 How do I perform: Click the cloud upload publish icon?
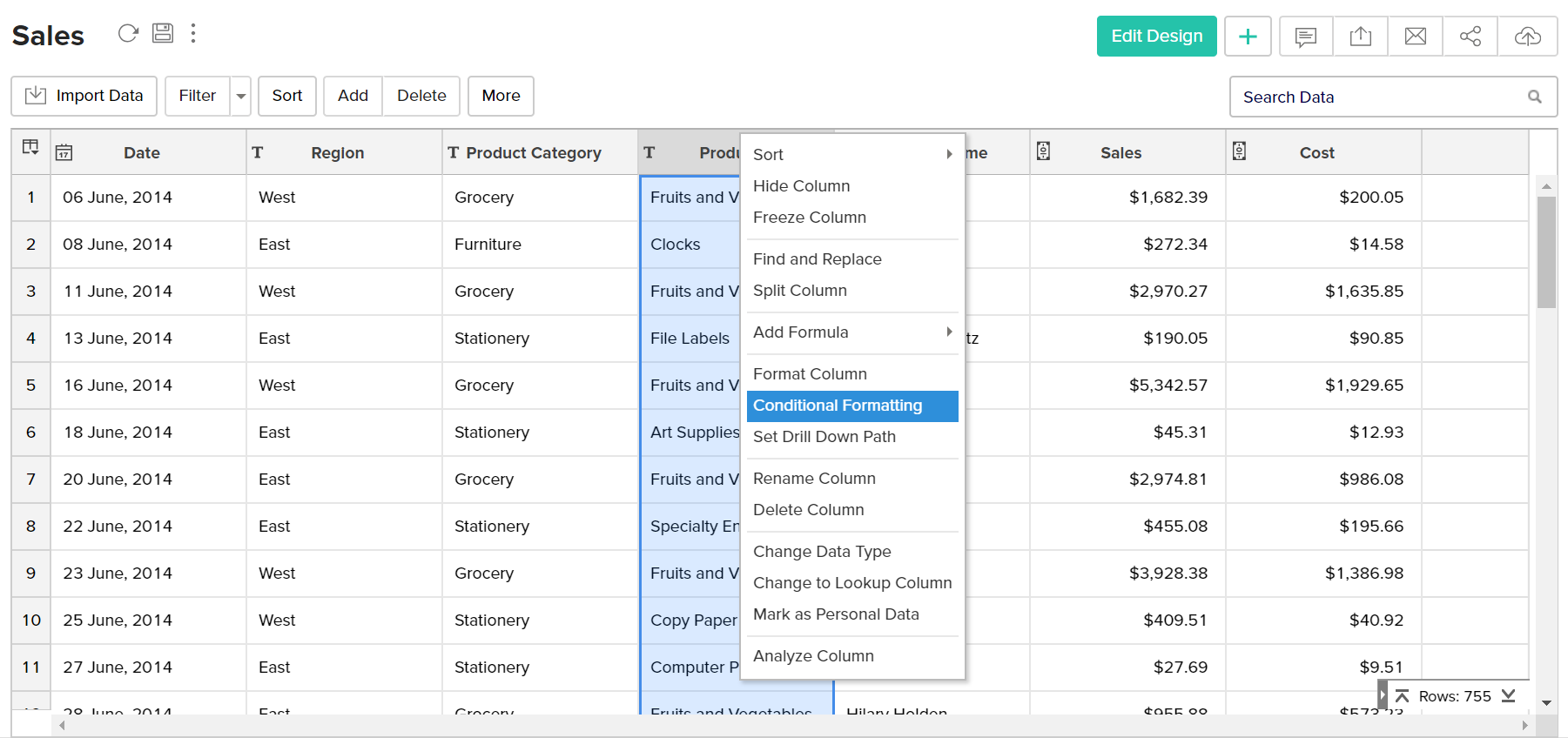tap(1527, 37)
